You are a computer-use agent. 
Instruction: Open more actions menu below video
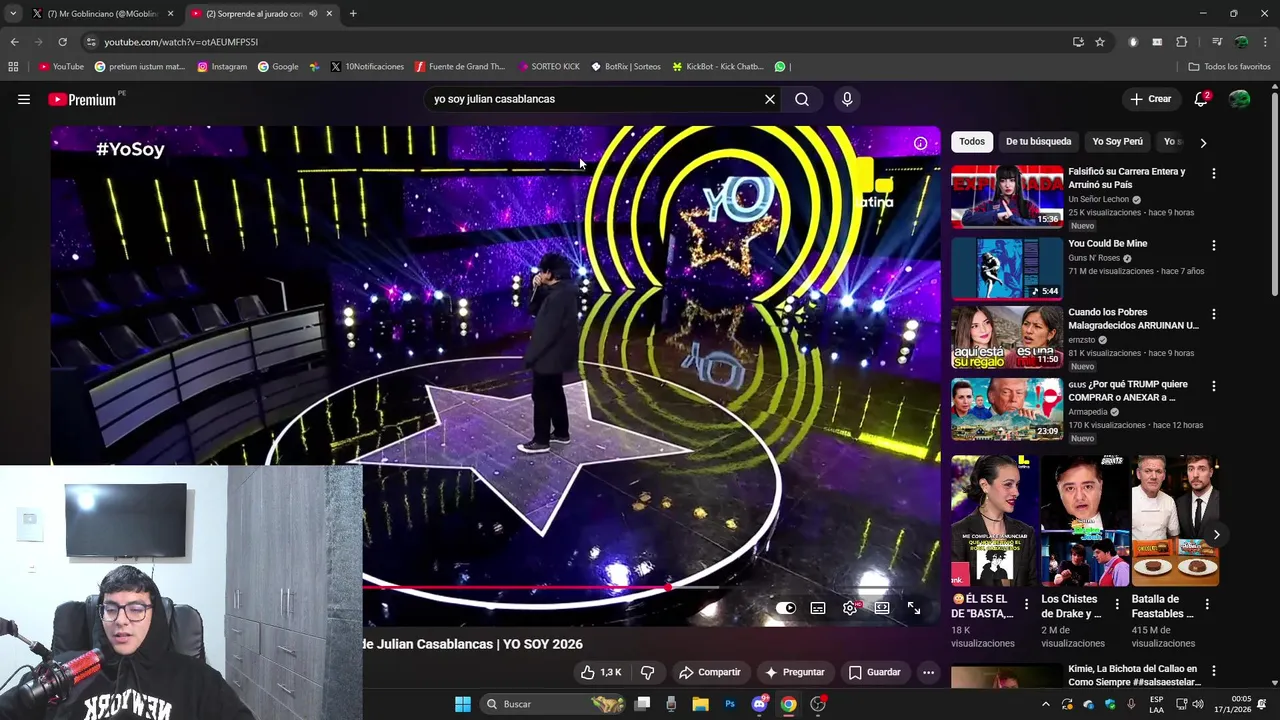click(928, 672)
